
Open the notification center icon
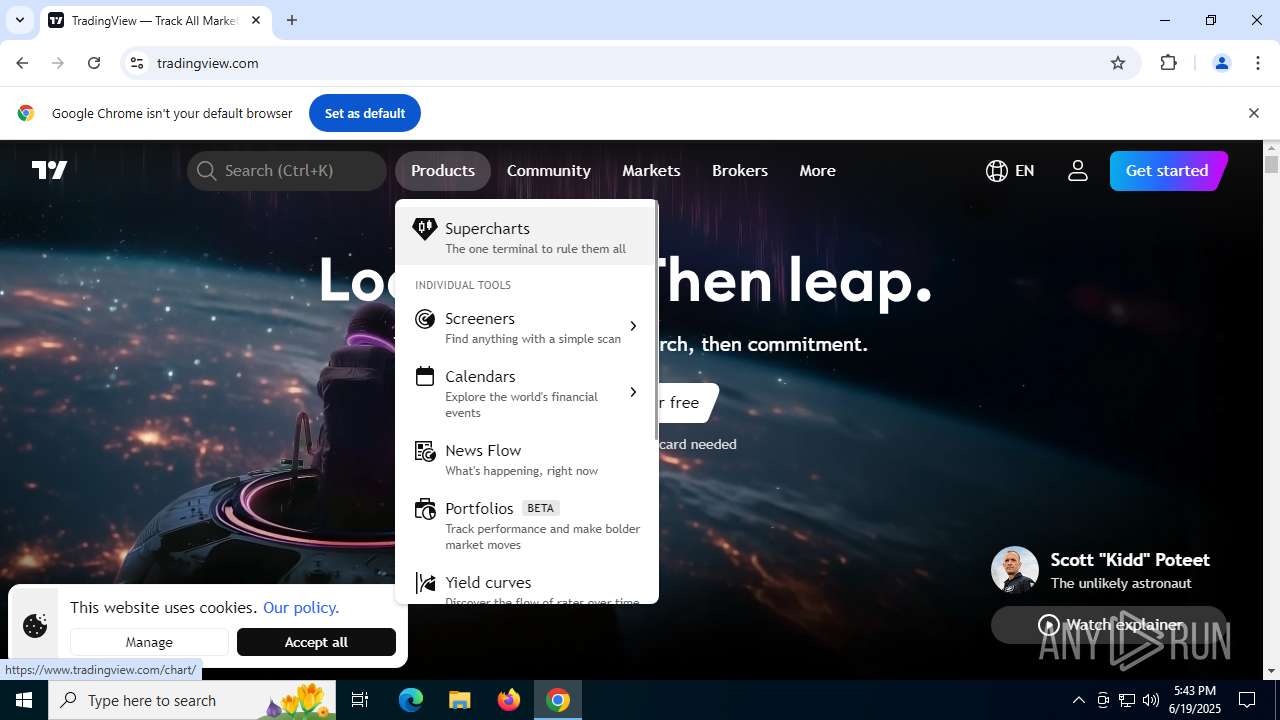pos(1247,700)
